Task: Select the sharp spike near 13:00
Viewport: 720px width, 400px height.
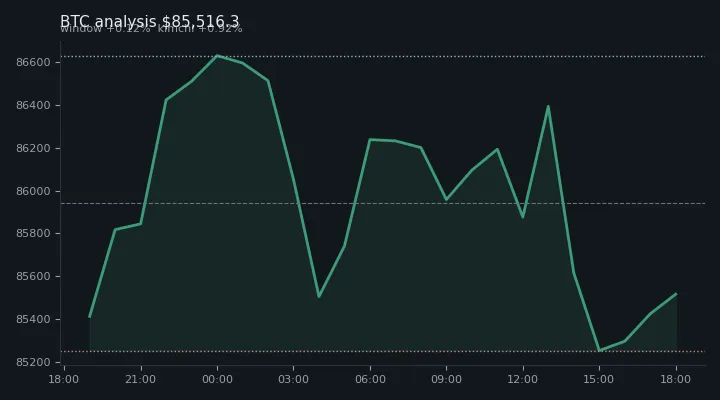Action: point(548,107)
